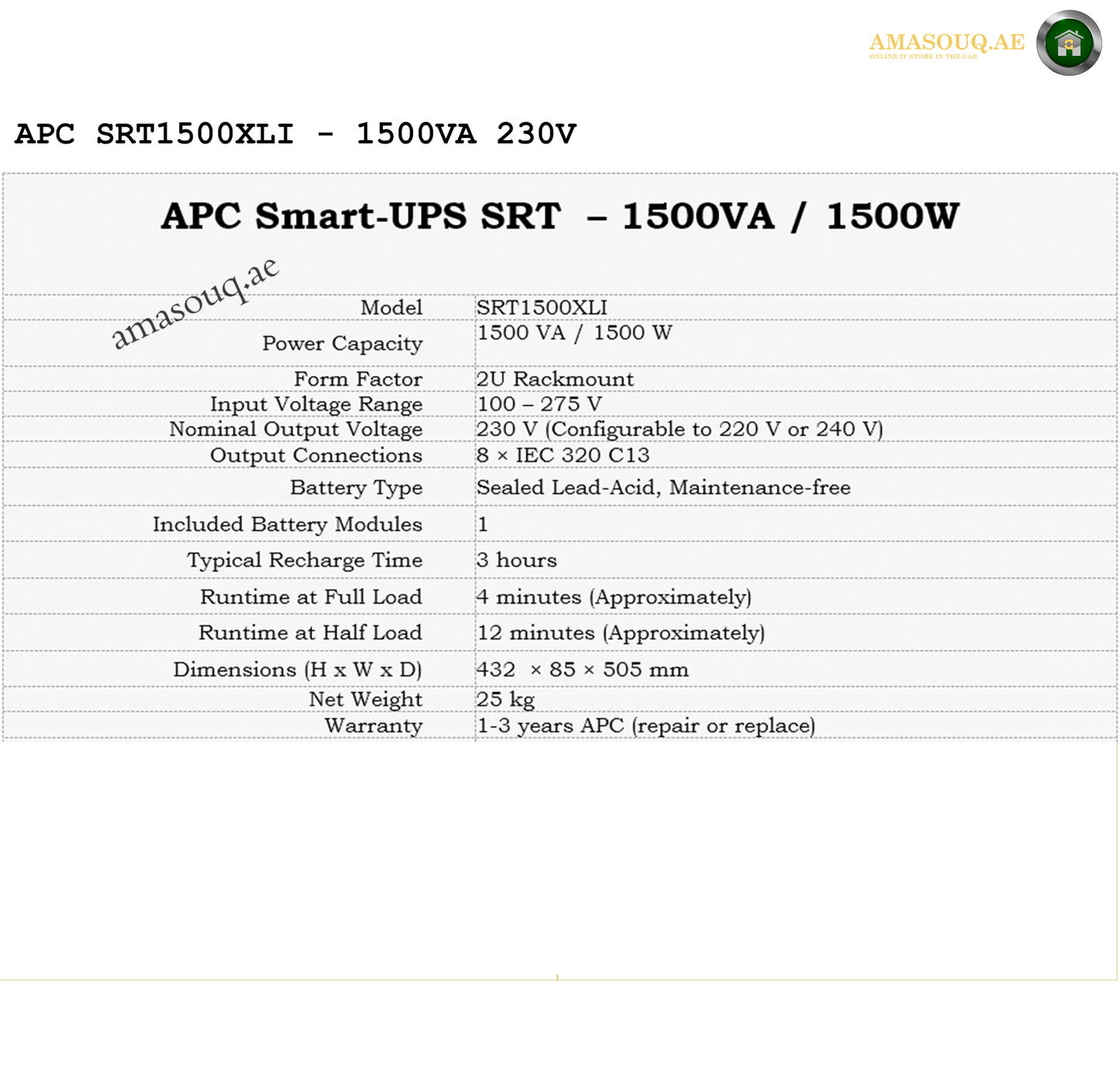
Task: Click the Power Capacity label
Action: pos(342,343)
